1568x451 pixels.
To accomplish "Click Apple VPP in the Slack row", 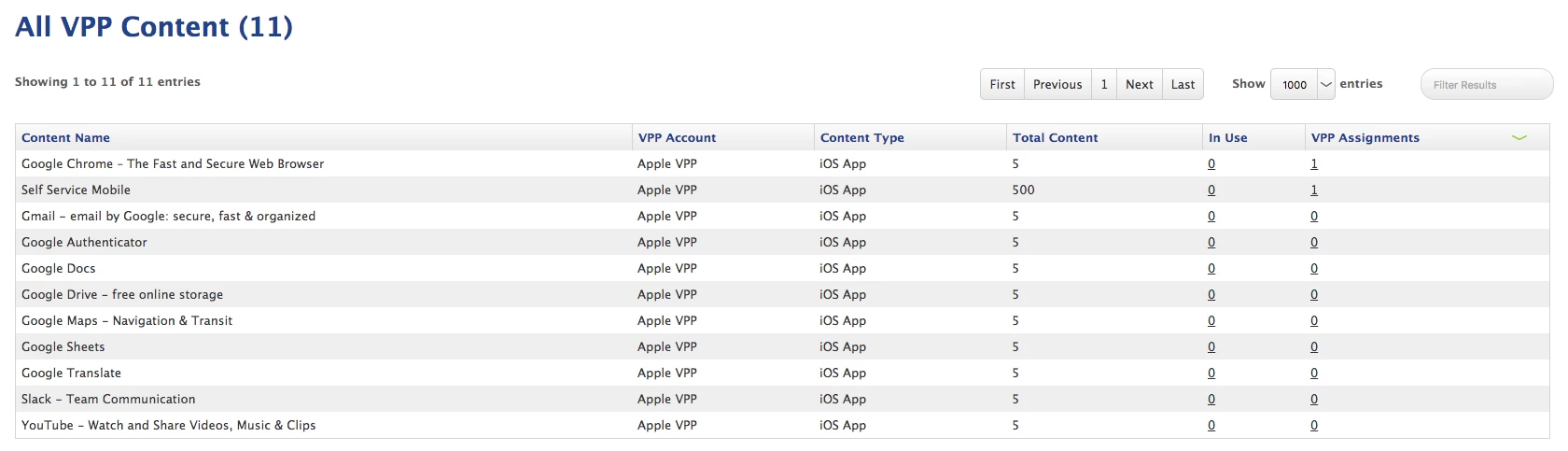I will [666, 399].
